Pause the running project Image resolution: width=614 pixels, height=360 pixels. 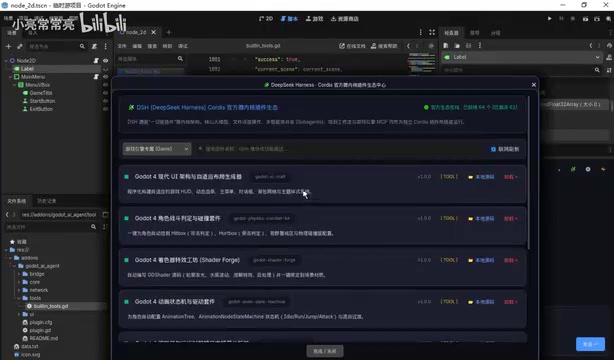[561, 18]
